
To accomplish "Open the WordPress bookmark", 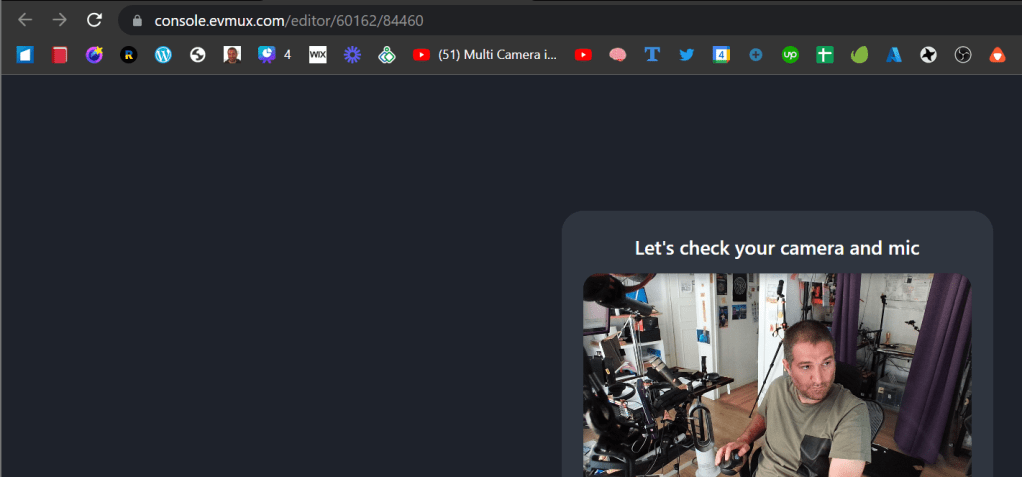I will pyautogui.click(x=163, y=55).
